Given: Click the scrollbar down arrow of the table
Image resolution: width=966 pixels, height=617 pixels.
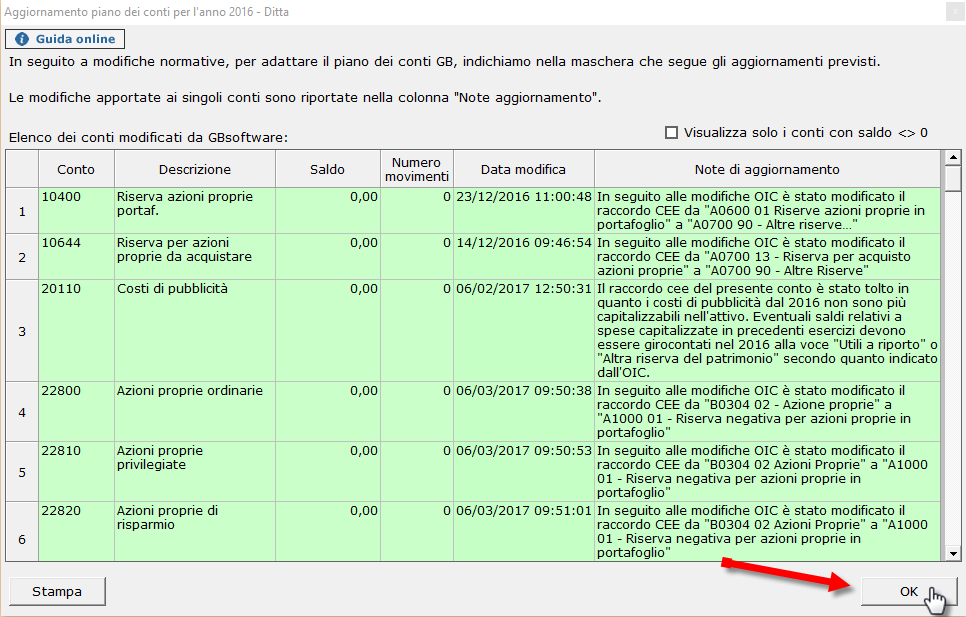Looking at the screenshot, I should [953, 554].
